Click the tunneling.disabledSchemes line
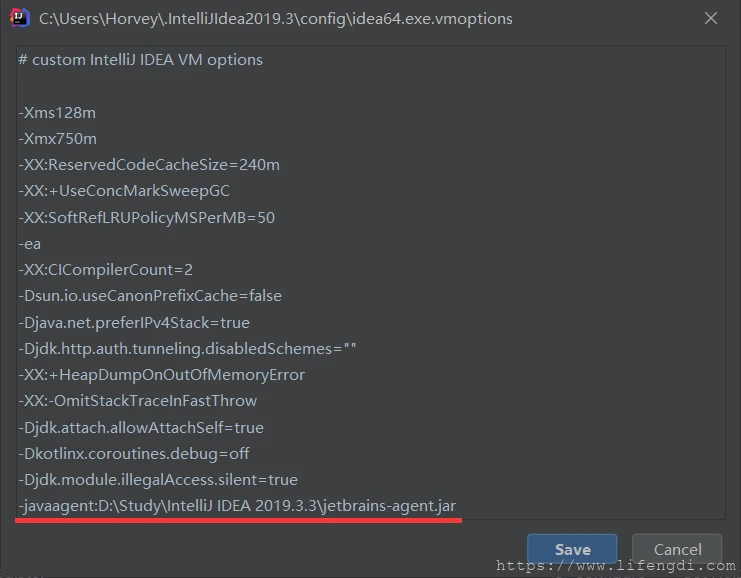 point(187,349)
